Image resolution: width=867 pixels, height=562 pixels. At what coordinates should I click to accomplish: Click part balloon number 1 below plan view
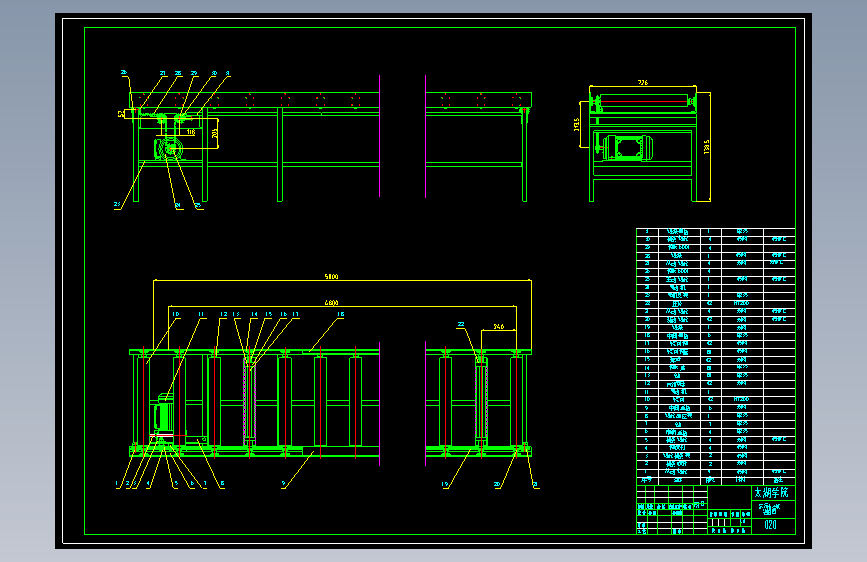pyautogui.click(x=117, y=484)
